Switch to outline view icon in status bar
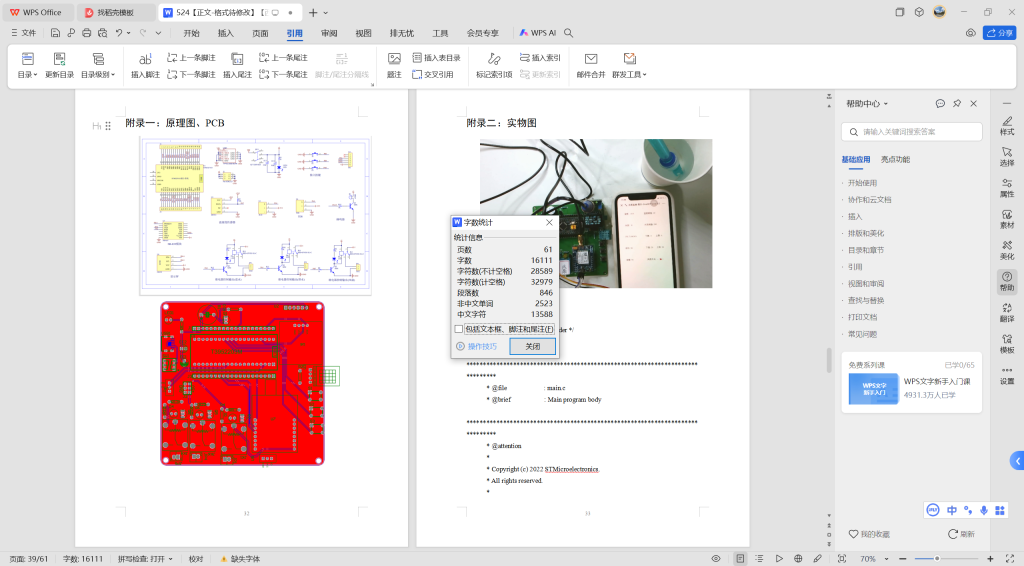Image resolution: width=1024 pixels, height=566 pixels. 759,559
